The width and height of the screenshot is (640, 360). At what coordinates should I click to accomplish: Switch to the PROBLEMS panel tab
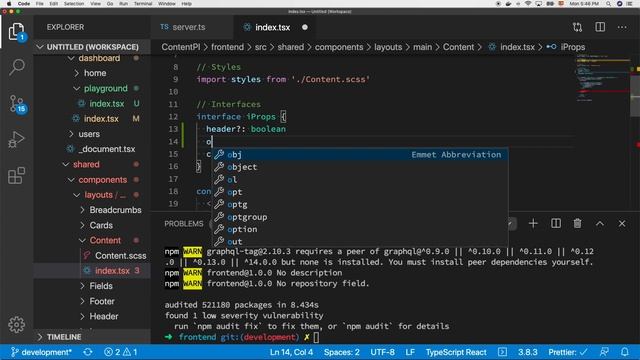coord(184,224)
